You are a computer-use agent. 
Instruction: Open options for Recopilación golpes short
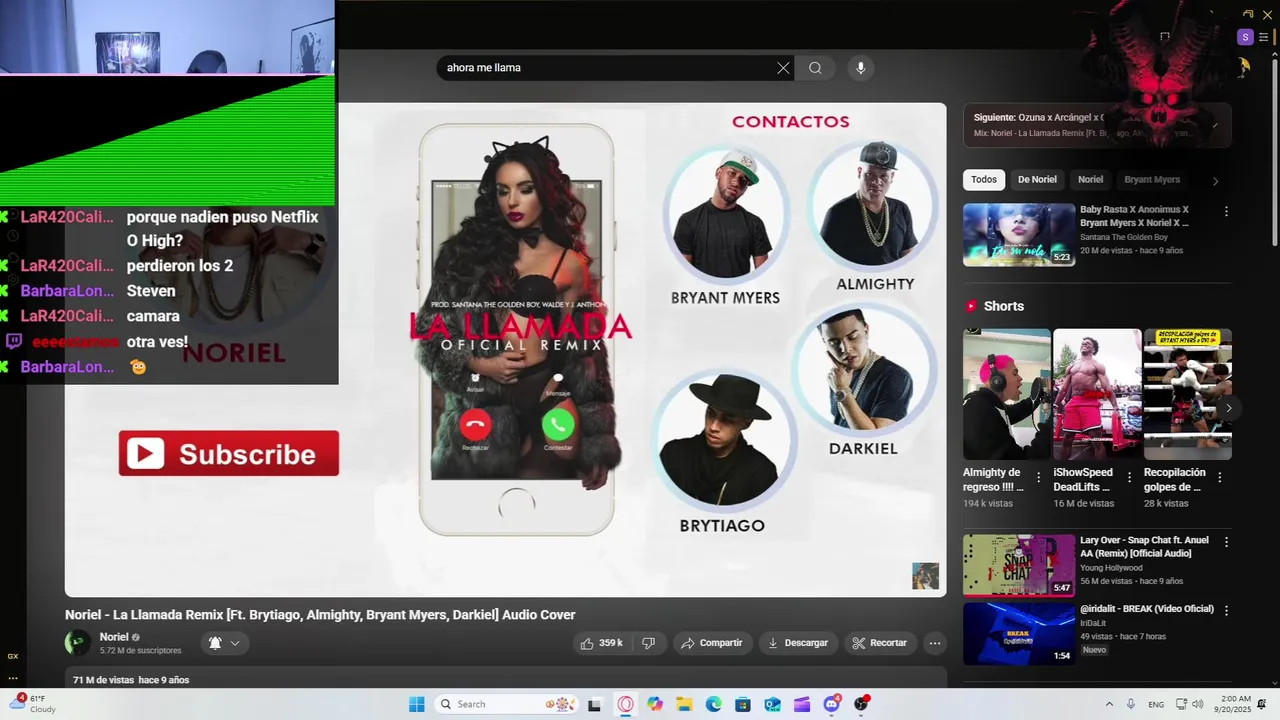point(1220,477)
